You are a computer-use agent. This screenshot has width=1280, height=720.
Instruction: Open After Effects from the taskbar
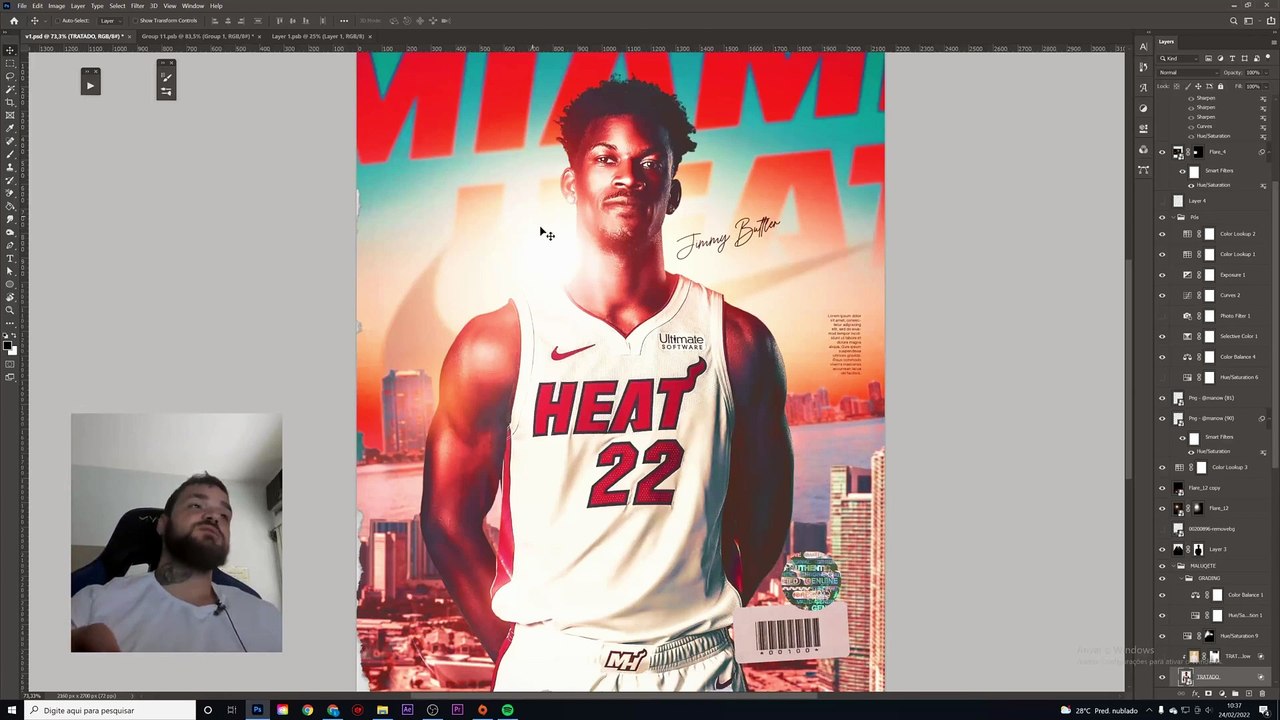(407, 711)
